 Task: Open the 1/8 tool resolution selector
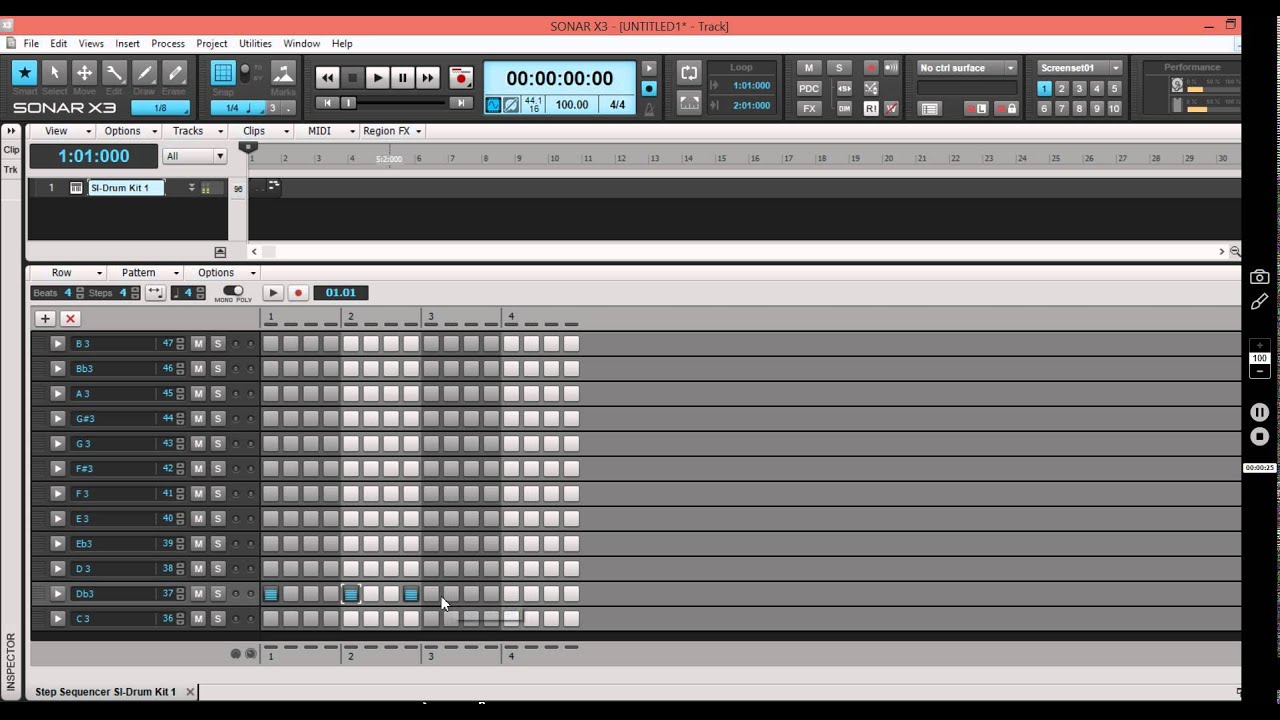(x=161, y=108)
